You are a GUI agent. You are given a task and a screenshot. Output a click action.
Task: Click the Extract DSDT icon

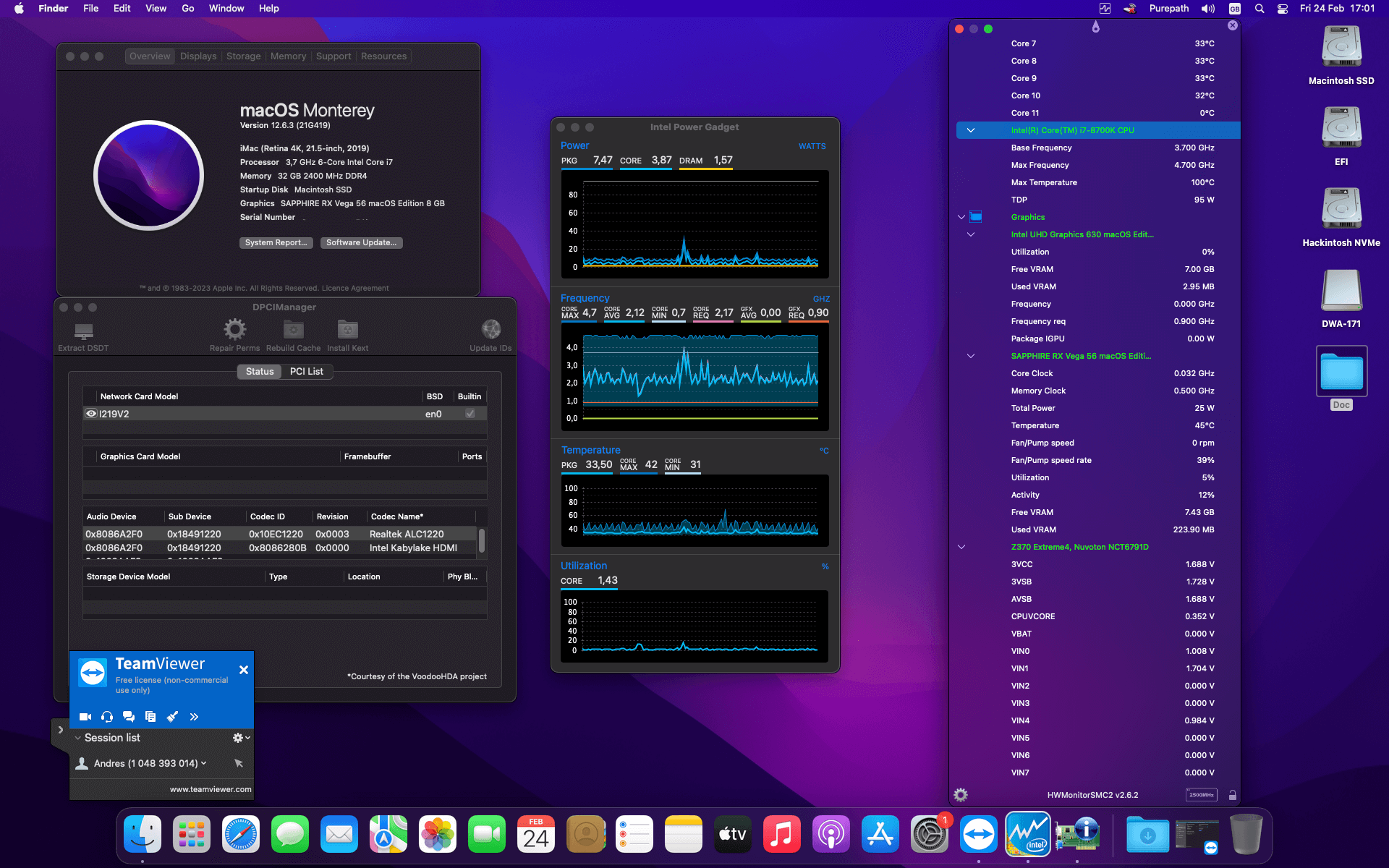click(83, 331)
